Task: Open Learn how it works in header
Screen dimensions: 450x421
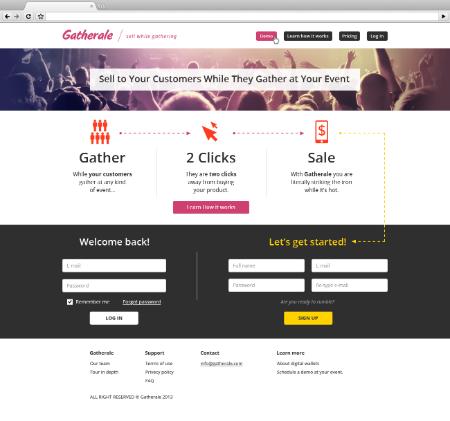Action: pyautogui.click(x=308, y=36)
